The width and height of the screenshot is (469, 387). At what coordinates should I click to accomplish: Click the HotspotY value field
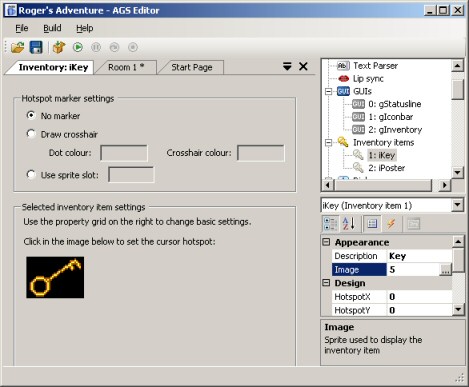pos(419,310)
